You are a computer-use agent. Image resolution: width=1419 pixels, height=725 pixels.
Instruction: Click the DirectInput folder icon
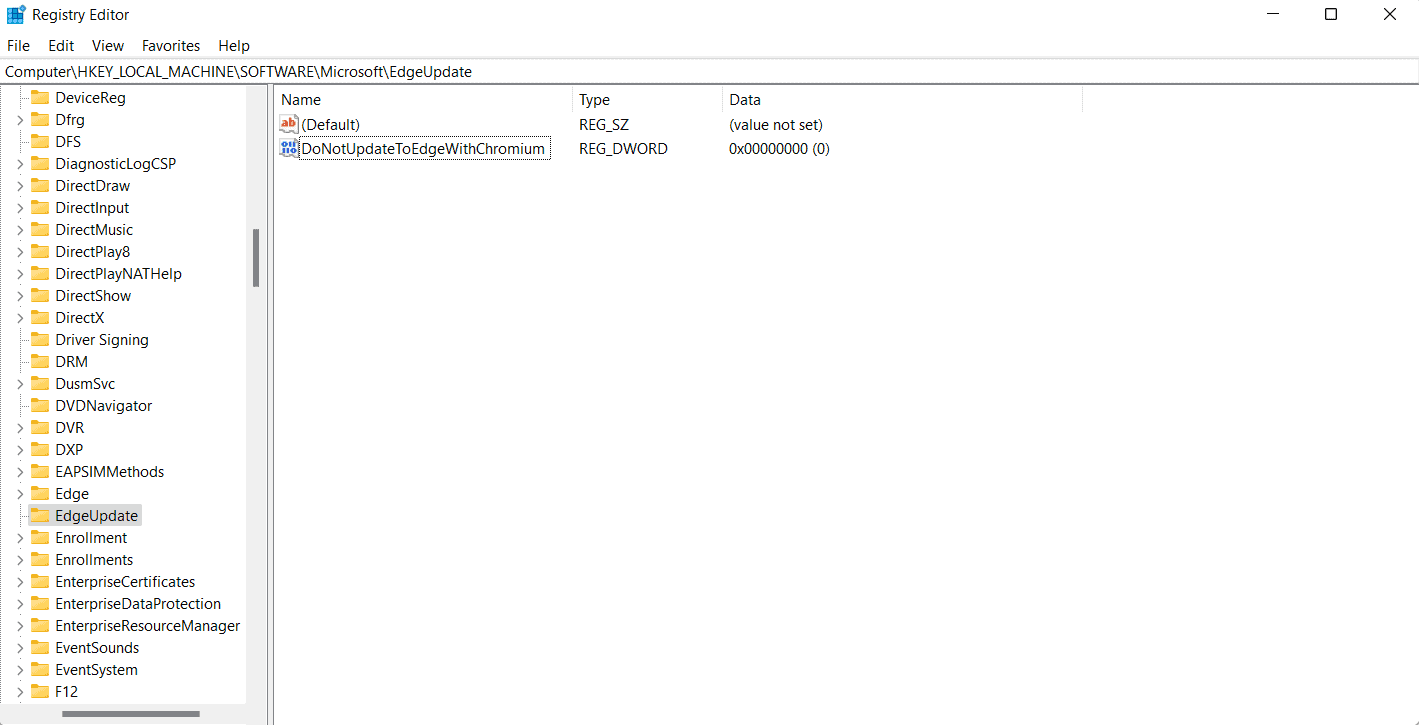pos(40,208)
